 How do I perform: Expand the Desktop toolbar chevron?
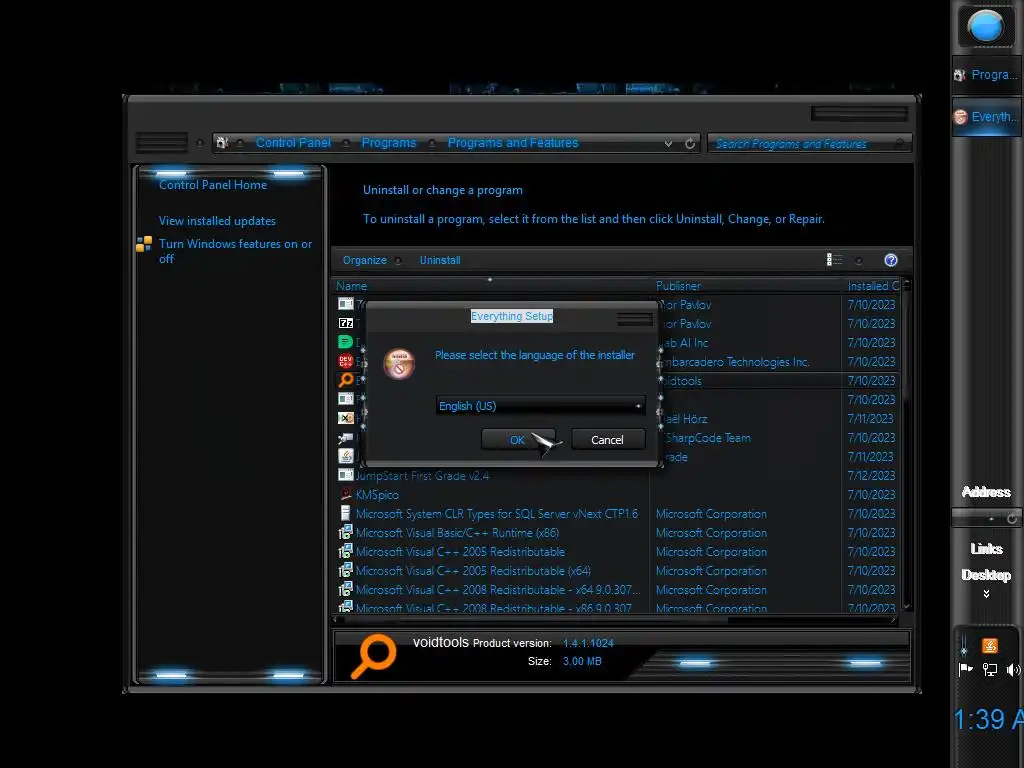tap(986, 594)
